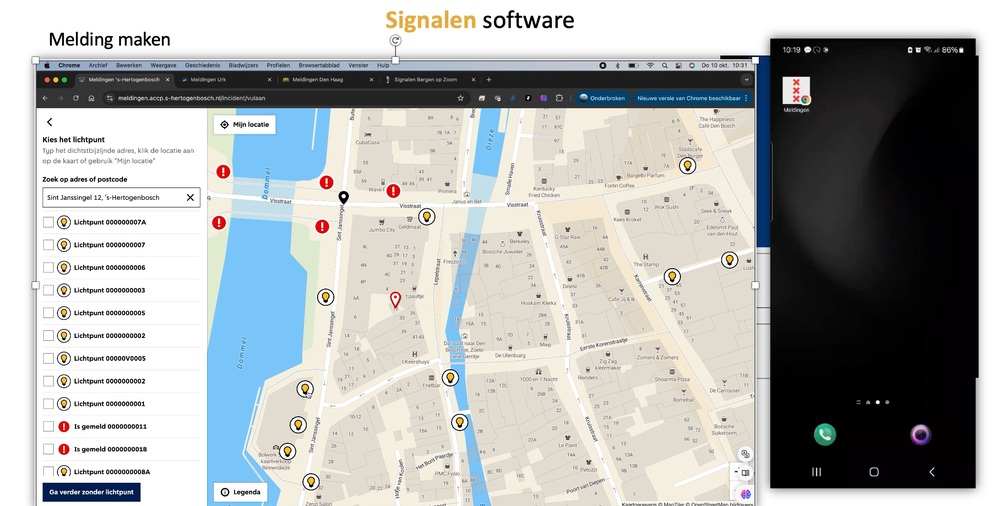This screenshot has width=1000, height=506.
Task: Open the Chrome home page icon
Action: [91, 98]
